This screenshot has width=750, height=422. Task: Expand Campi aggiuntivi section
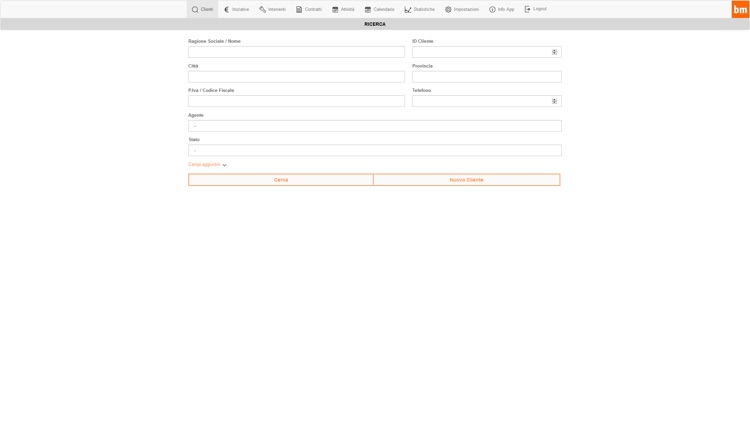coord(207,165)
